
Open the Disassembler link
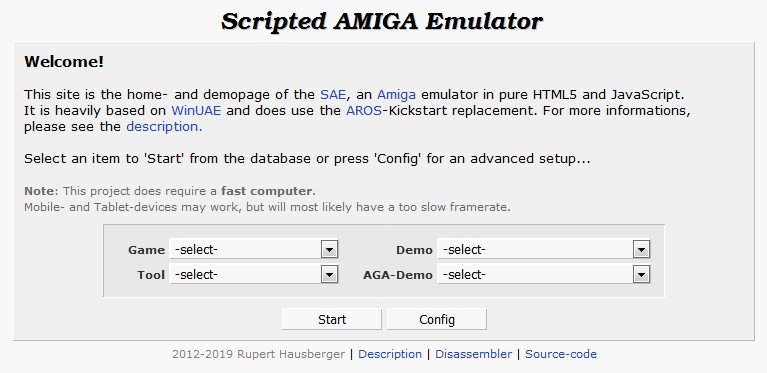point(474,354)
